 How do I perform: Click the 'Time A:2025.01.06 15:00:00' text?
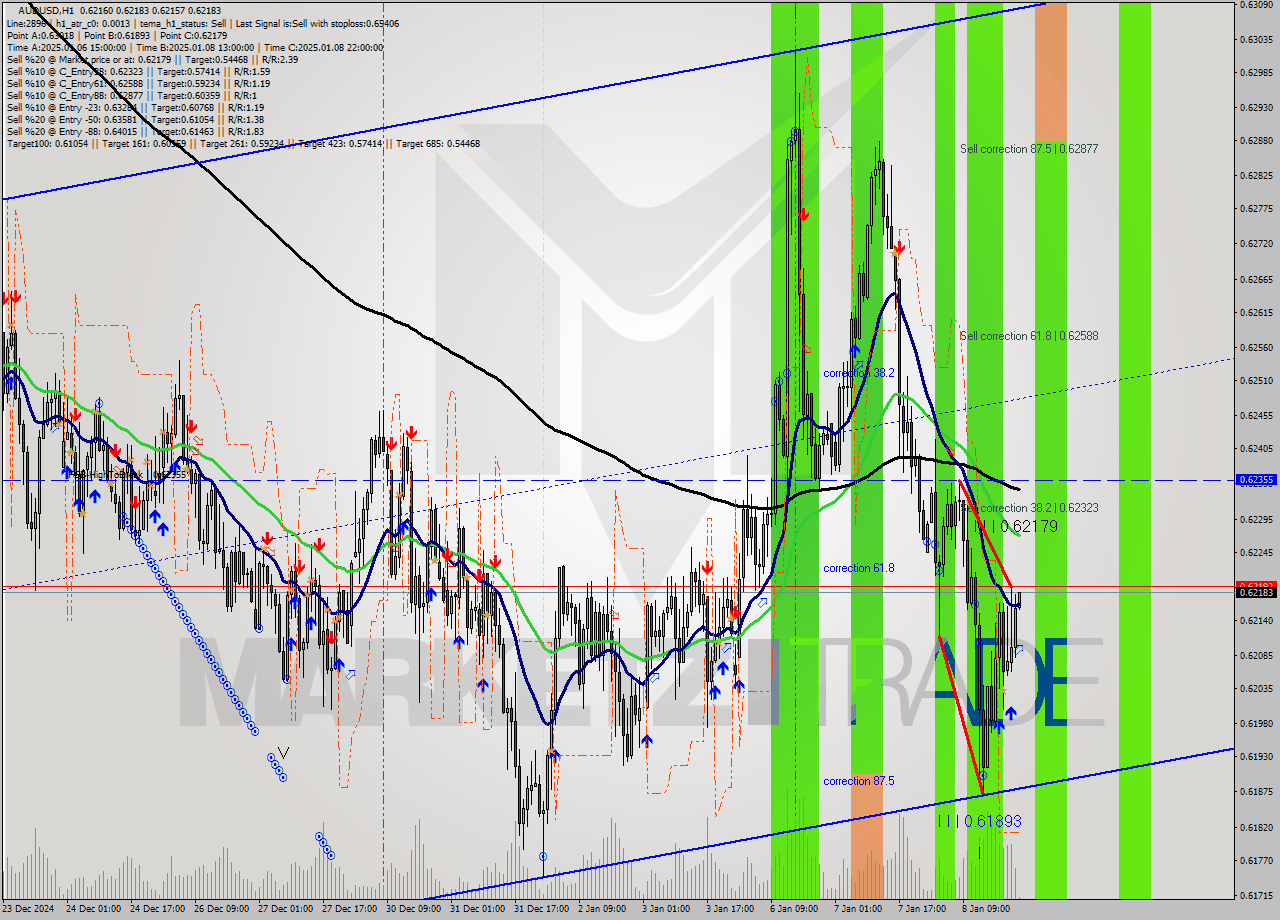pos(66,47)
